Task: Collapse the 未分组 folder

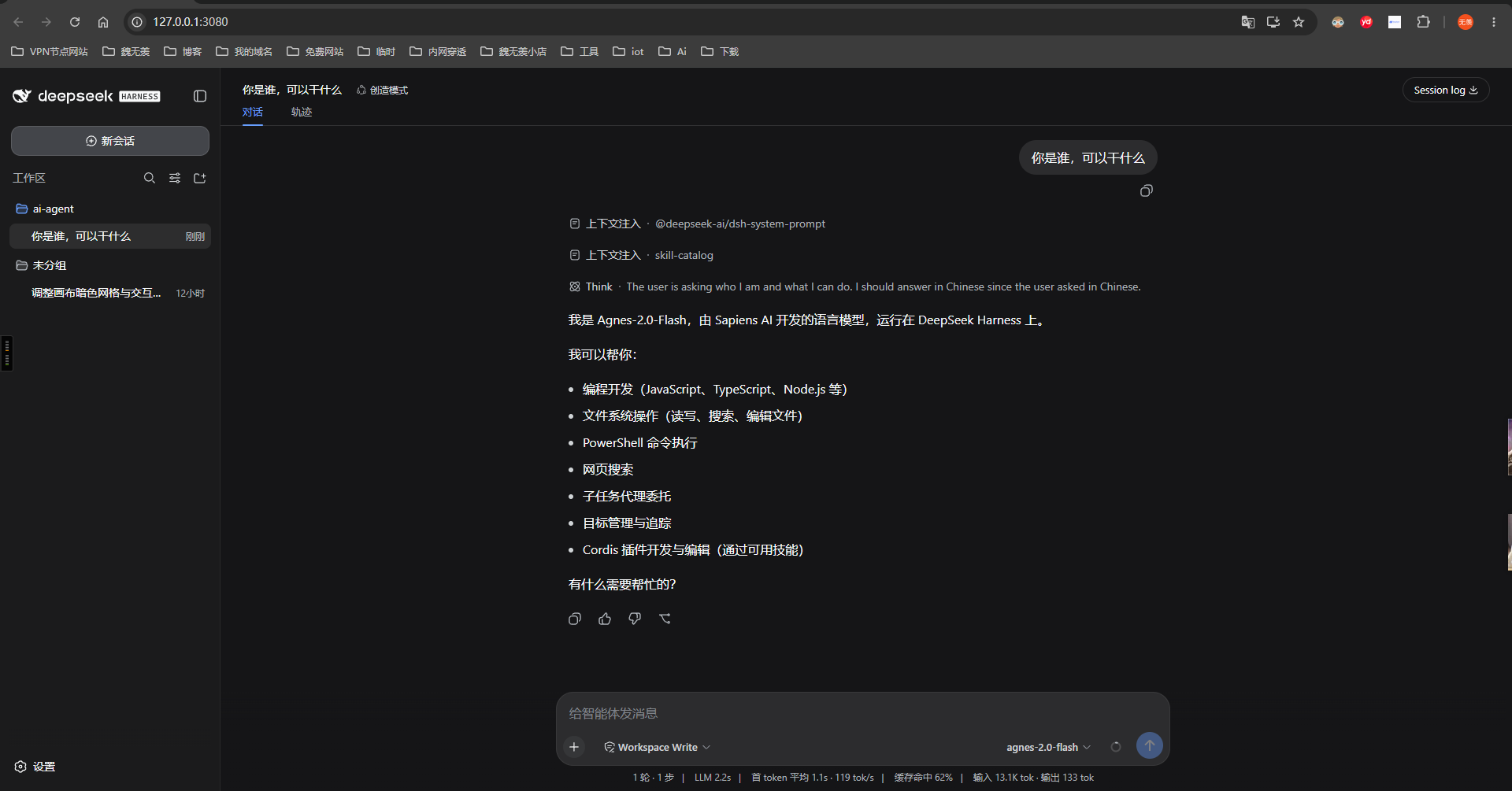Action: click(110, 265)
